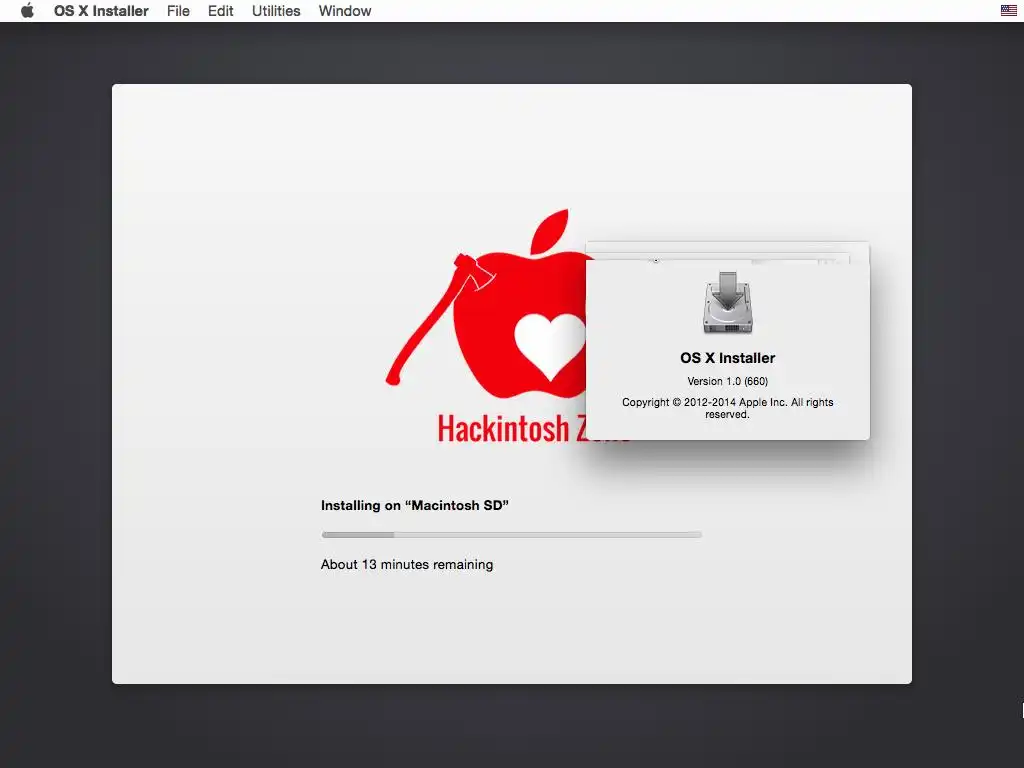Click the "Installing on Macintosh SD" text

(415, 505)
